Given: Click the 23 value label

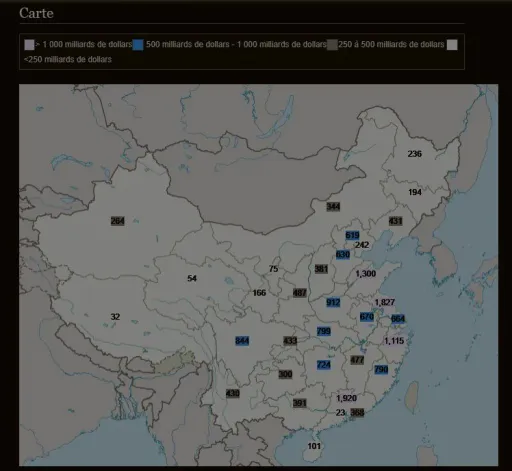Looking at the screenshot, I should pos(340,413).
